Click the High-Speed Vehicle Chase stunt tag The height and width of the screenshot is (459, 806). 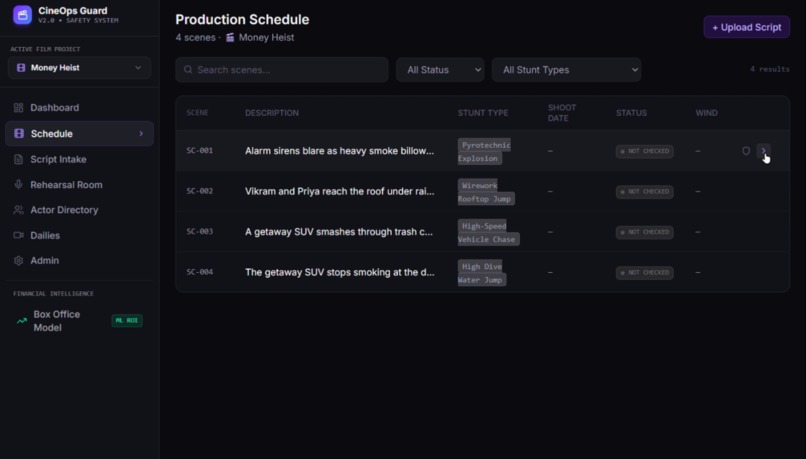488,232
